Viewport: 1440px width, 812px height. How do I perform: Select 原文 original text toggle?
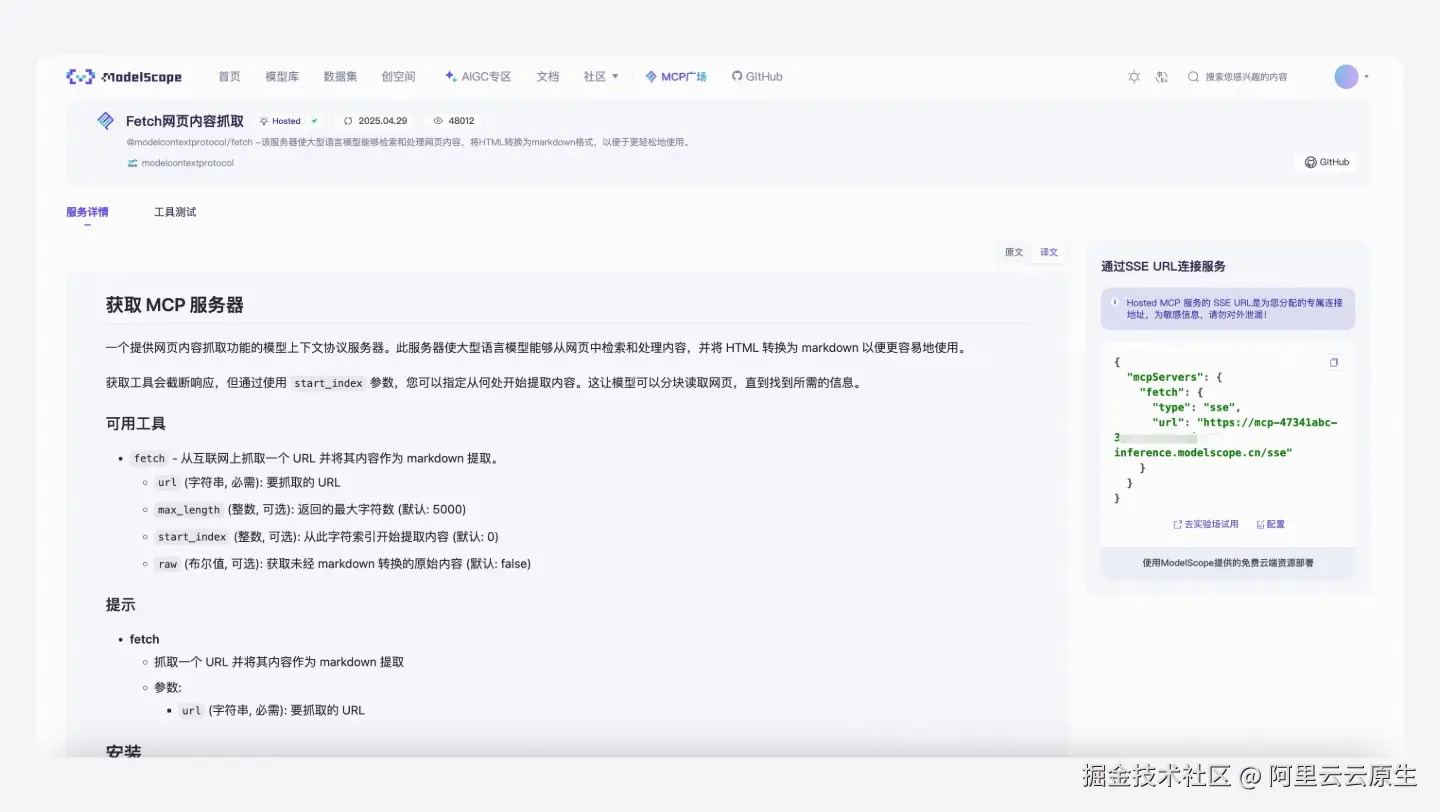tap(1014, 252)
